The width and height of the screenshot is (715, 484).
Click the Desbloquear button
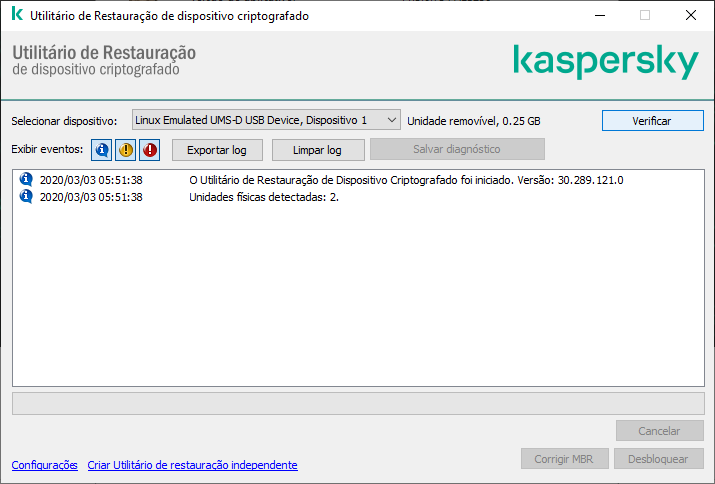coord(658,459)
